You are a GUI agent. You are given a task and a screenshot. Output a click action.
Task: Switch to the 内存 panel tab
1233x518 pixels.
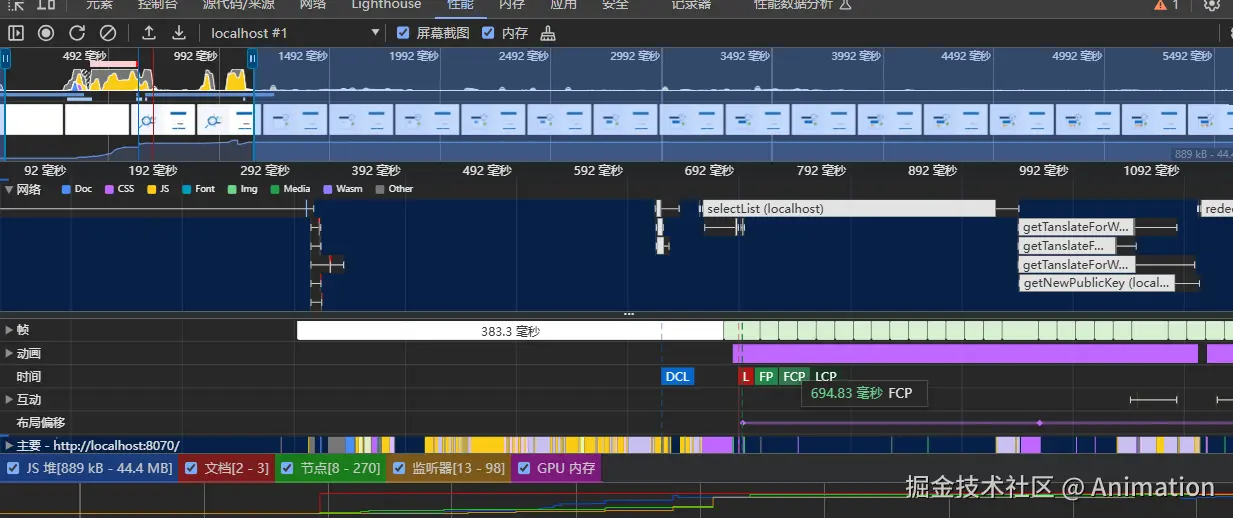tap(511, 5)
